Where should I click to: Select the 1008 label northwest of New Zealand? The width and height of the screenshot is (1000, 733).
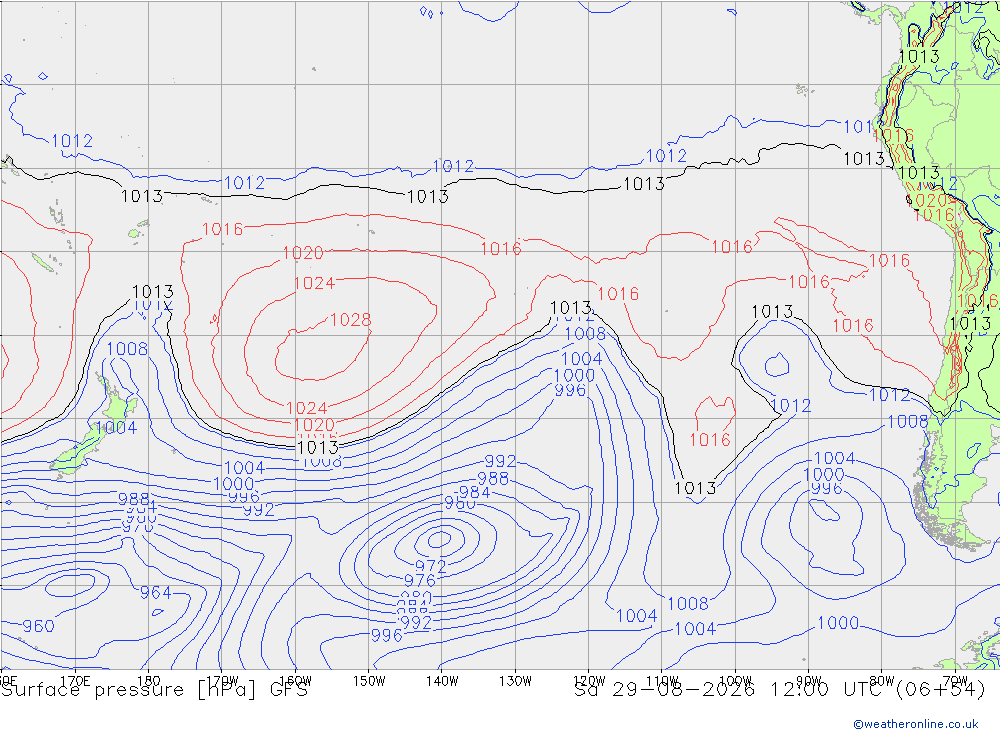click(127, 349)
